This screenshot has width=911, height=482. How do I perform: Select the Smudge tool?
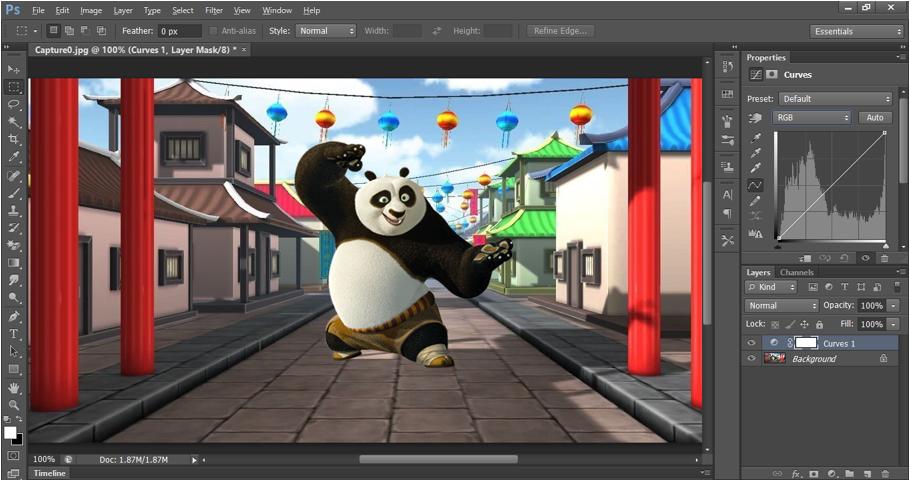click(14, 280)
